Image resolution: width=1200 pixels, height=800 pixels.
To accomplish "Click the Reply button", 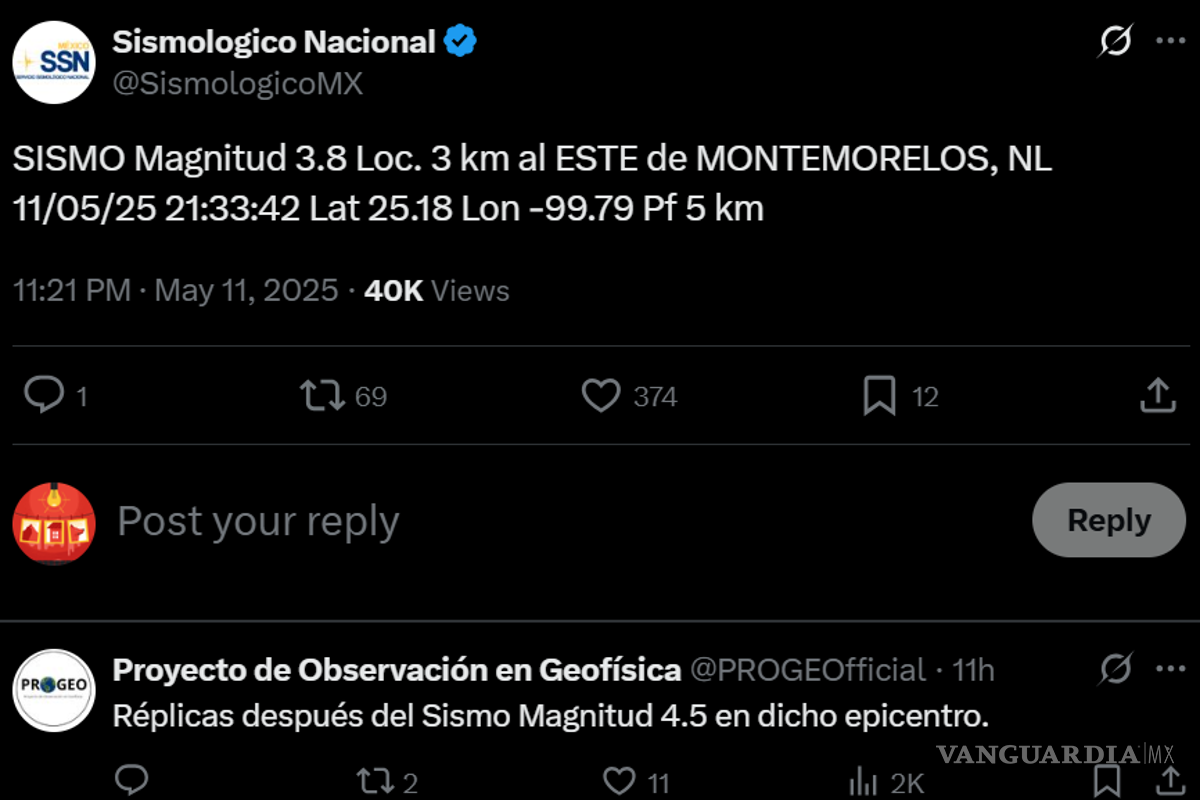I will pyautogui.click(x=1108, y=520).
